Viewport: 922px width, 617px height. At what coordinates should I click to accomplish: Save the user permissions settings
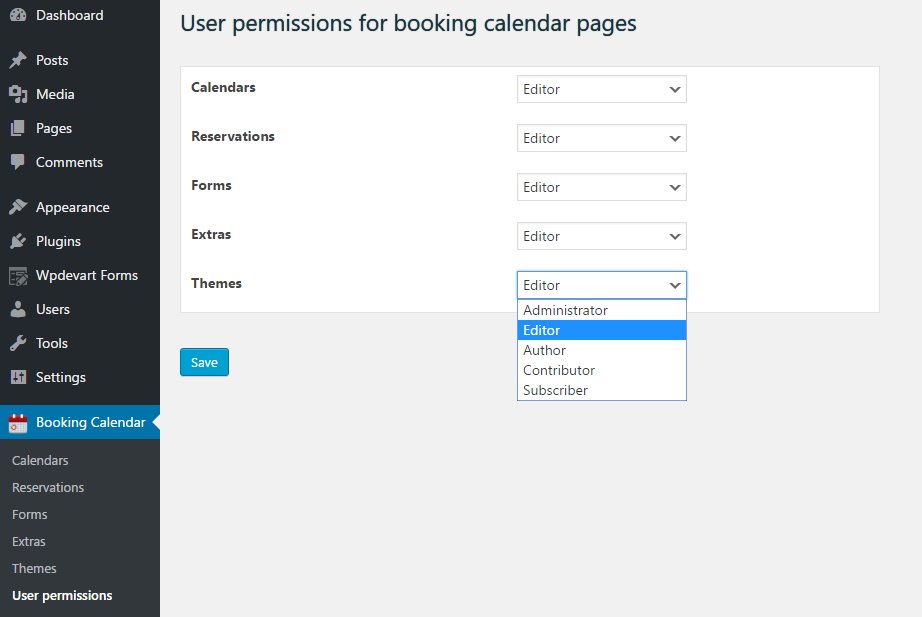click(204, 362)
